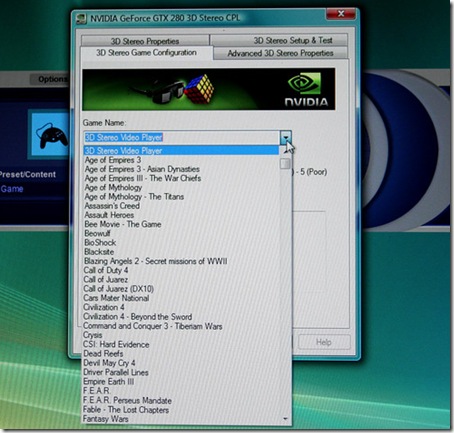Choose Fable - The Lost Chapters
Viewport: 454px width, 433px height.
181,410
